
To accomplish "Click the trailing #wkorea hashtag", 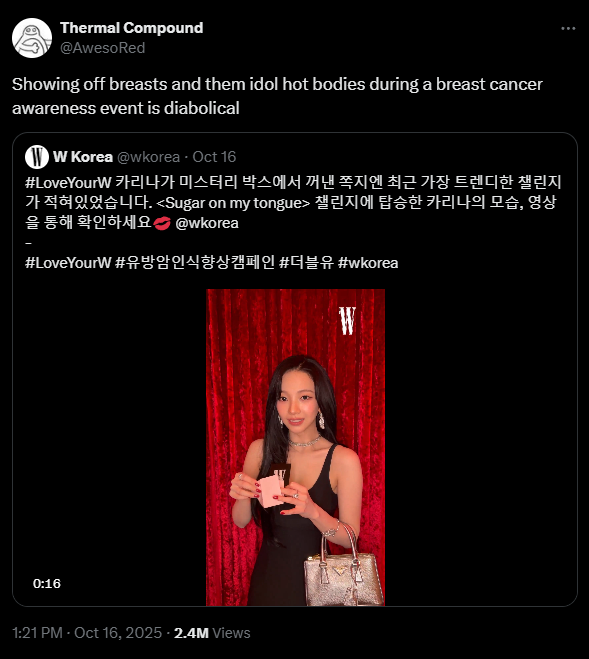I will (x=368, y=263).
